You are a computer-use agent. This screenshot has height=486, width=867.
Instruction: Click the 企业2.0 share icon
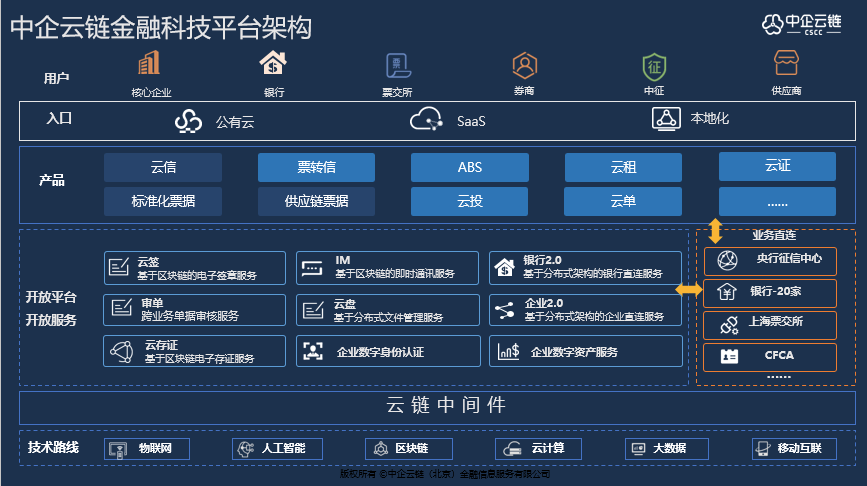tap(504, 310)
